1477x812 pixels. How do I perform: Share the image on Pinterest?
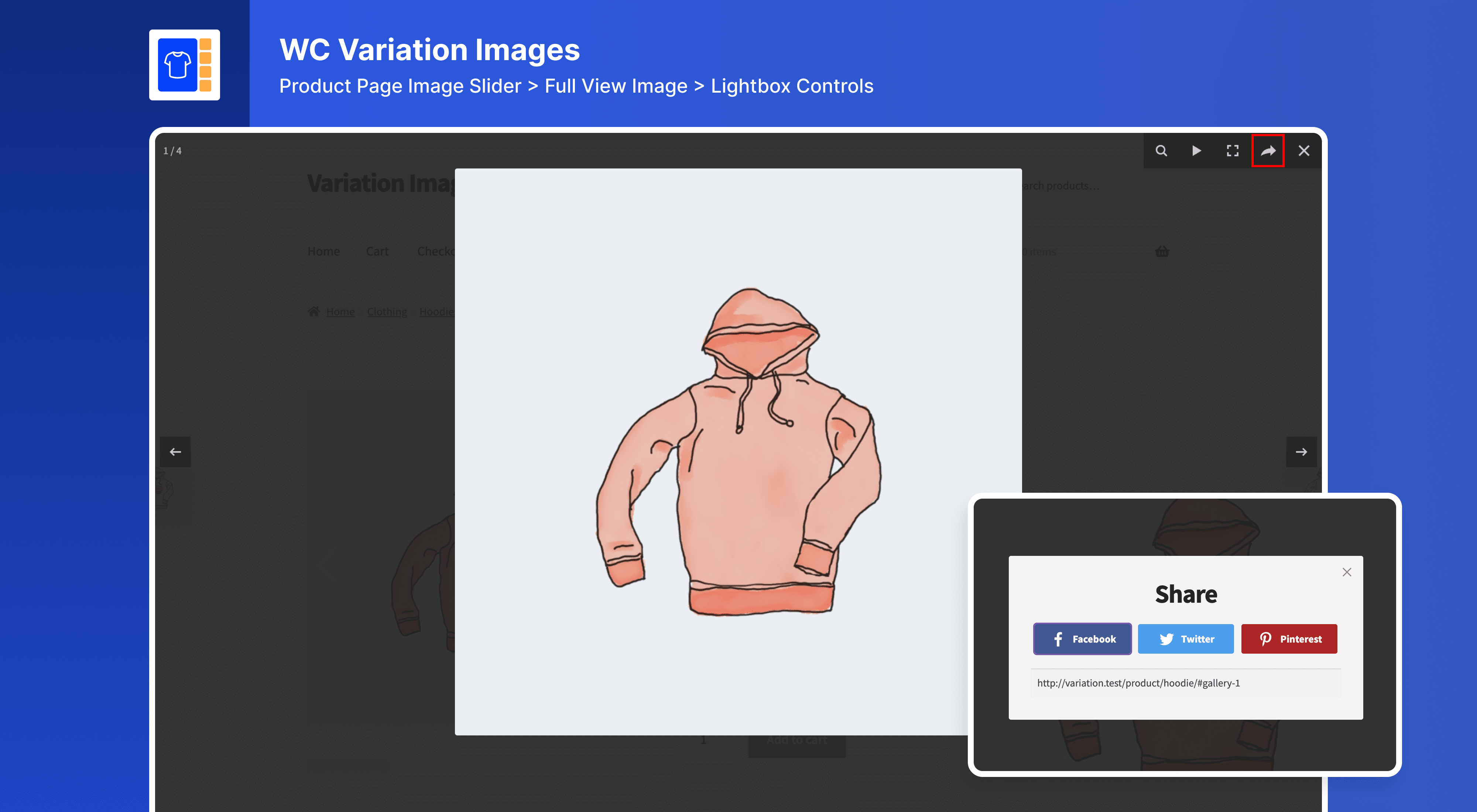tap(1289, 639)
